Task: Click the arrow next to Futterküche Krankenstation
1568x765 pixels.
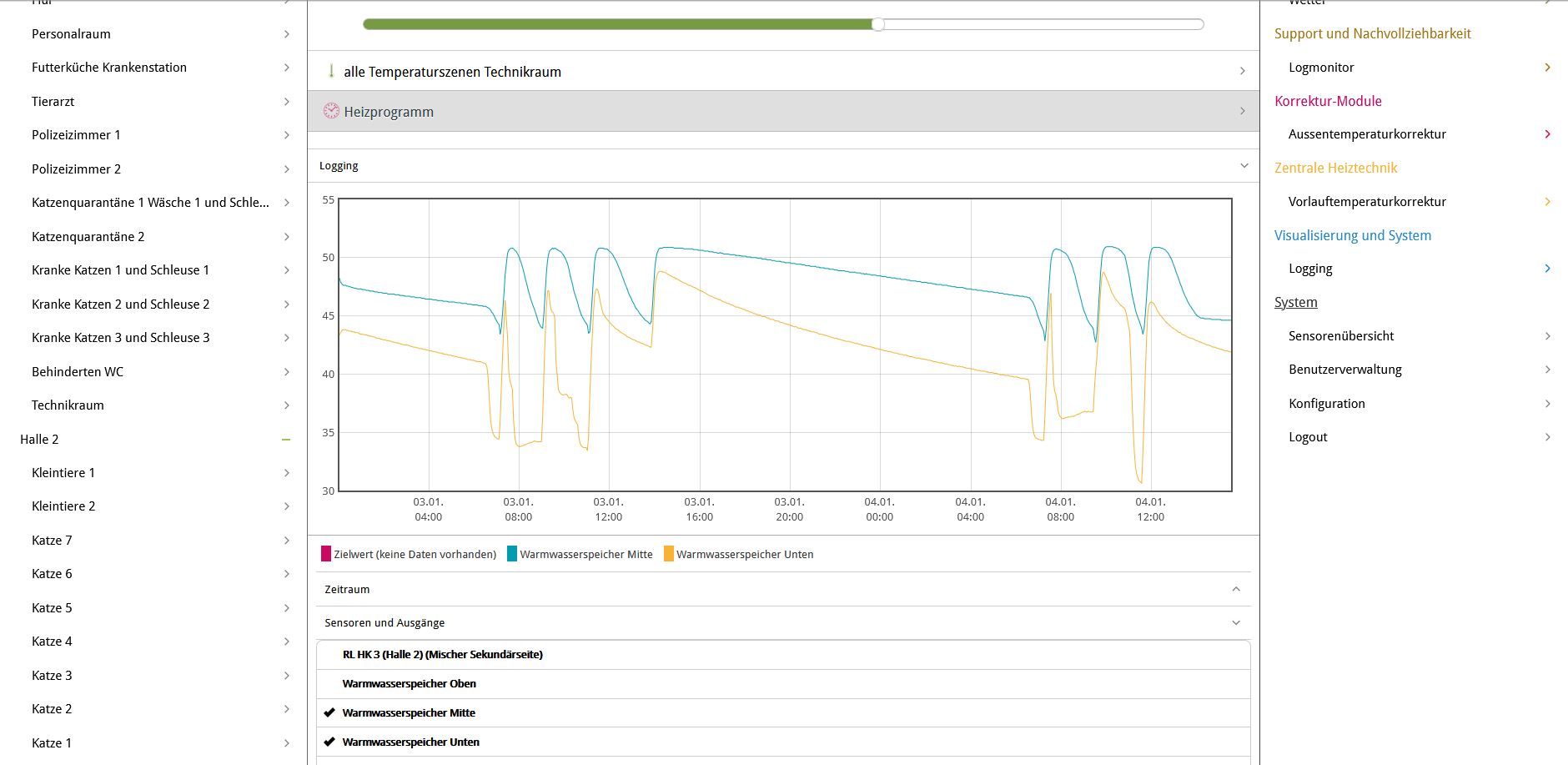Action: tap(286, 67)
